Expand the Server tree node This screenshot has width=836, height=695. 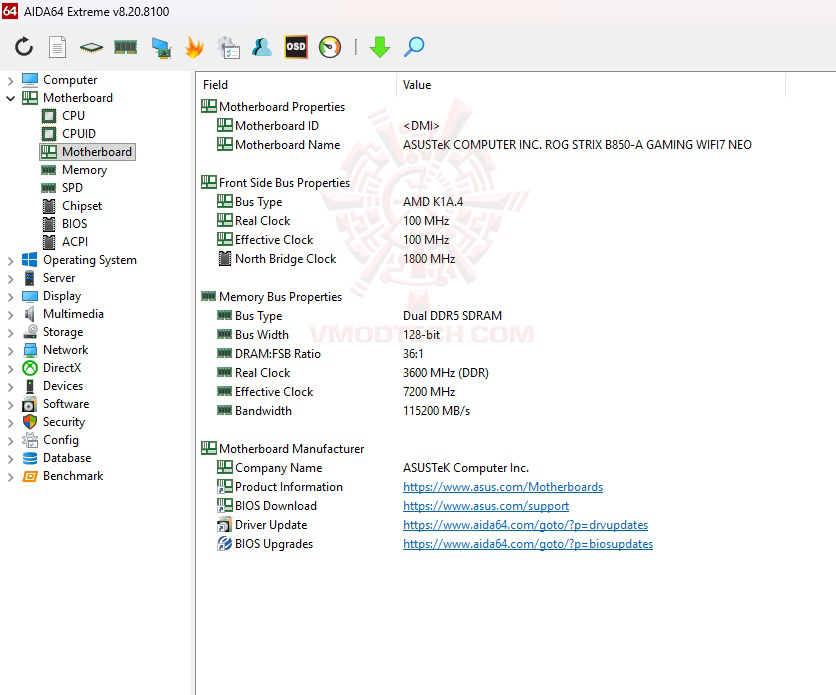(10, 278)
